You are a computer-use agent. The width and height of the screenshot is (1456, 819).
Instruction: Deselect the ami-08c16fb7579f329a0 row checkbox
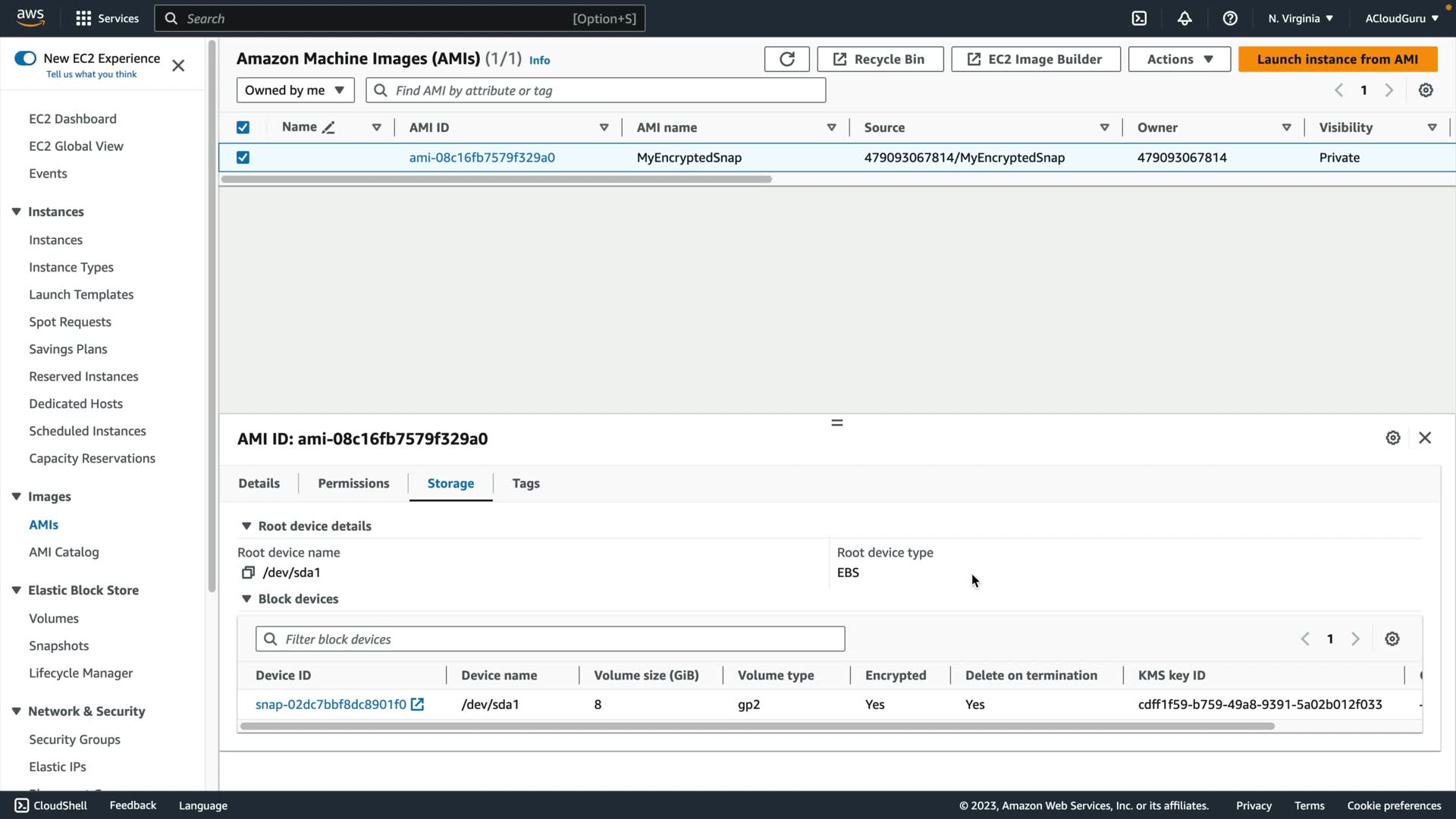coord(243,158)
